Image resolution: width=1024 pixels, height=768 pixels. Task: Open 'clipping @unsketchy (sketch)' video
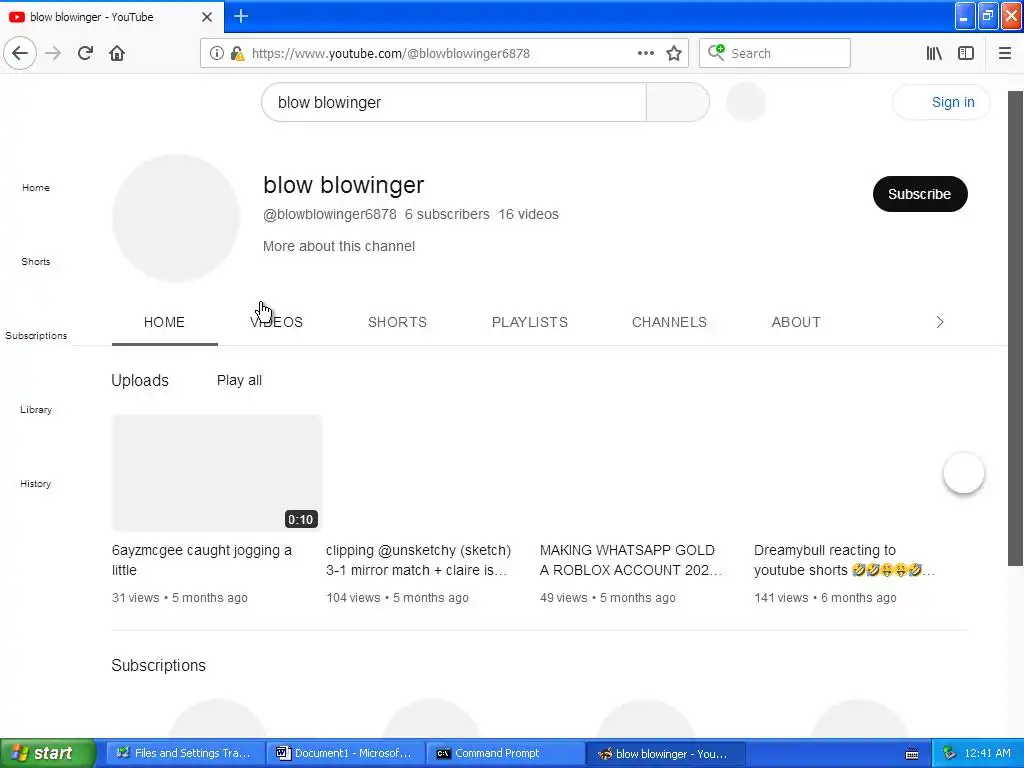(419, 560)
